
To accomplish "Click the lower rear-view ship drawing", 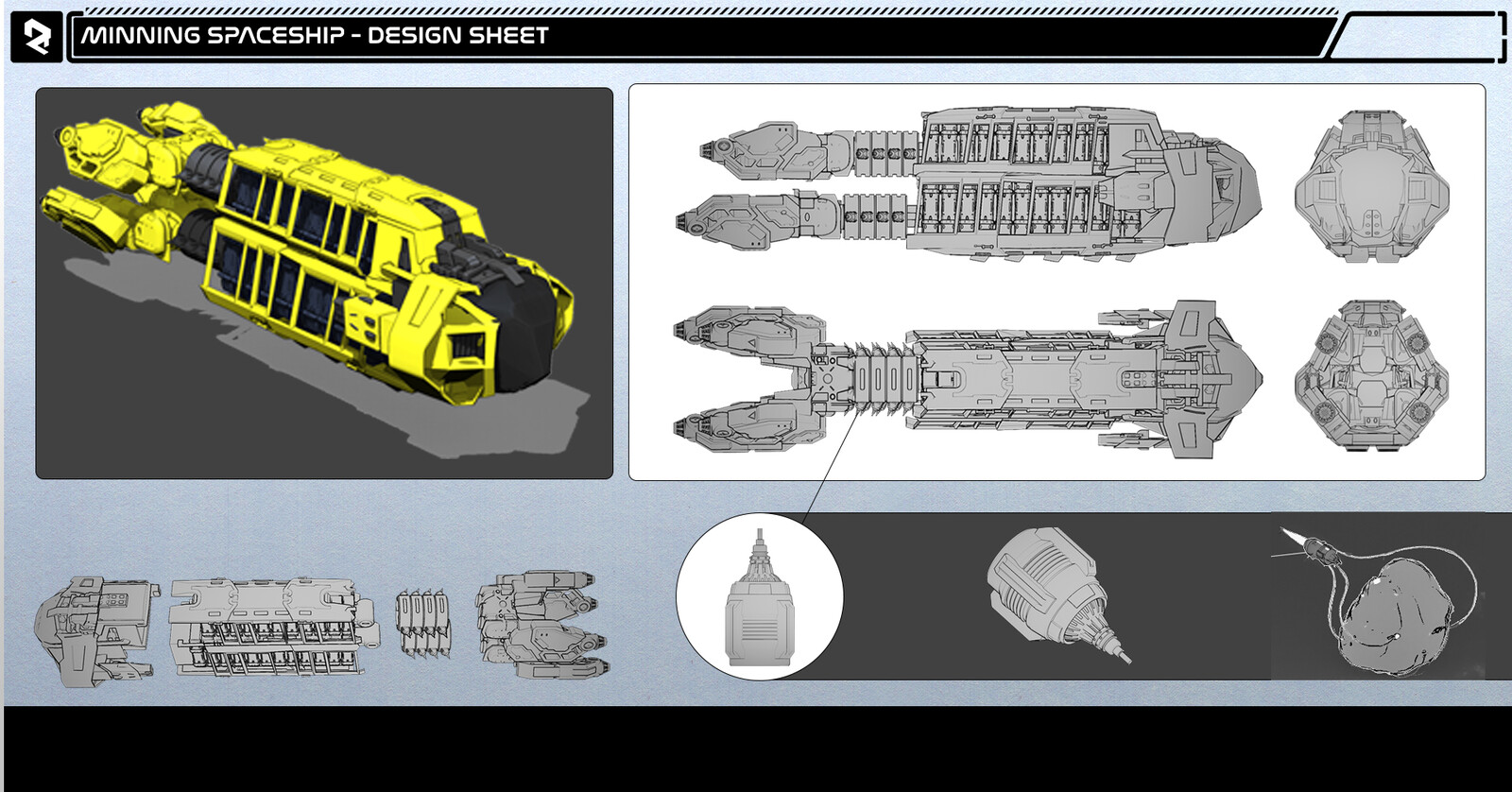I will tap(1371, 376).
